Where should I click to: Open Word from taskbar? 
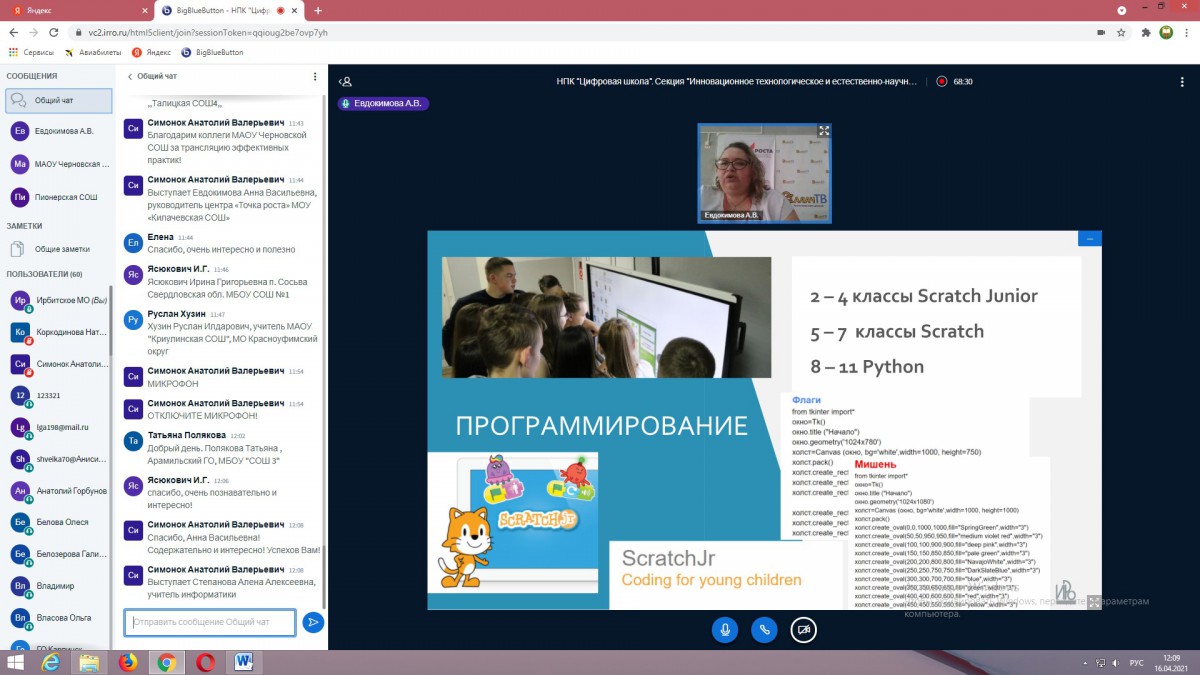(x=244, y=662)
